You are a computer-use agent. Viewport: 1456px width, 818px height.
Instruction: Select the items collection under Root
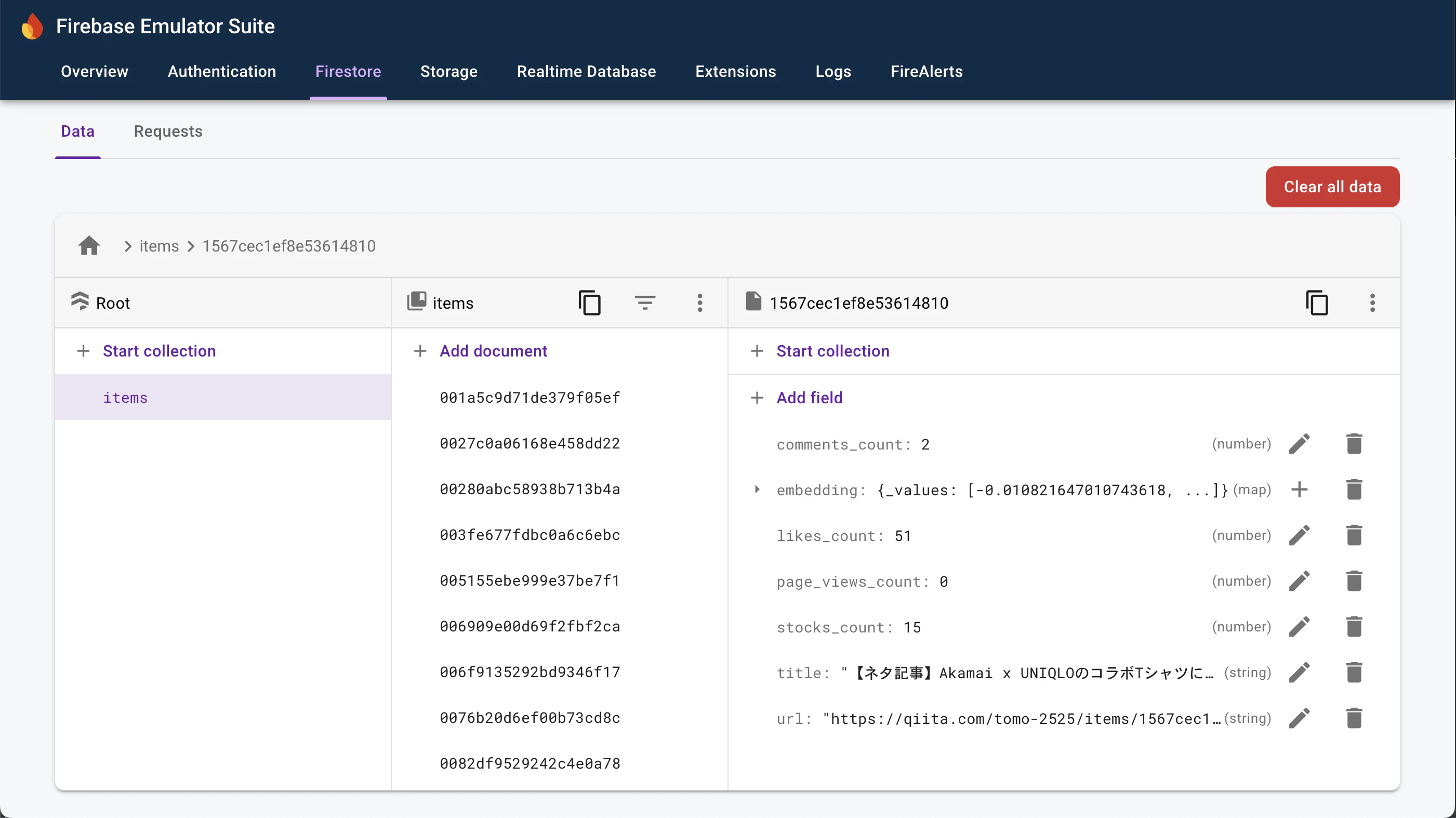click(x=223, y=398)
